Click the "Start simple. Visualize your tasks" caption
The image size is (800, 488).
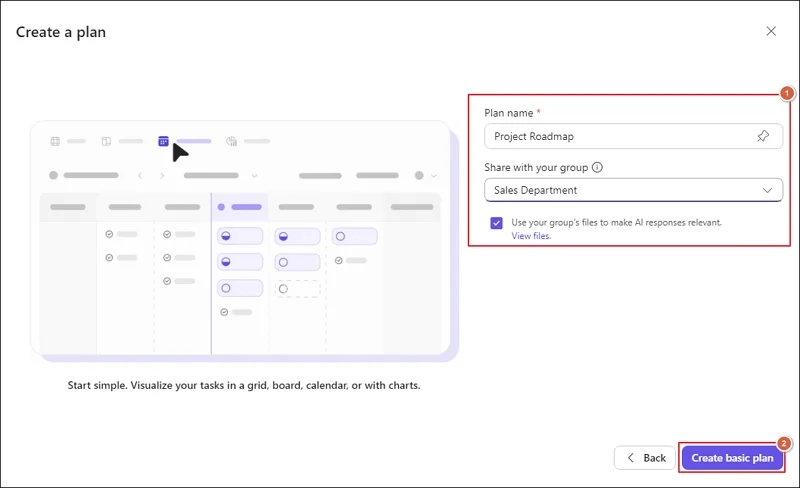point(244,385)
